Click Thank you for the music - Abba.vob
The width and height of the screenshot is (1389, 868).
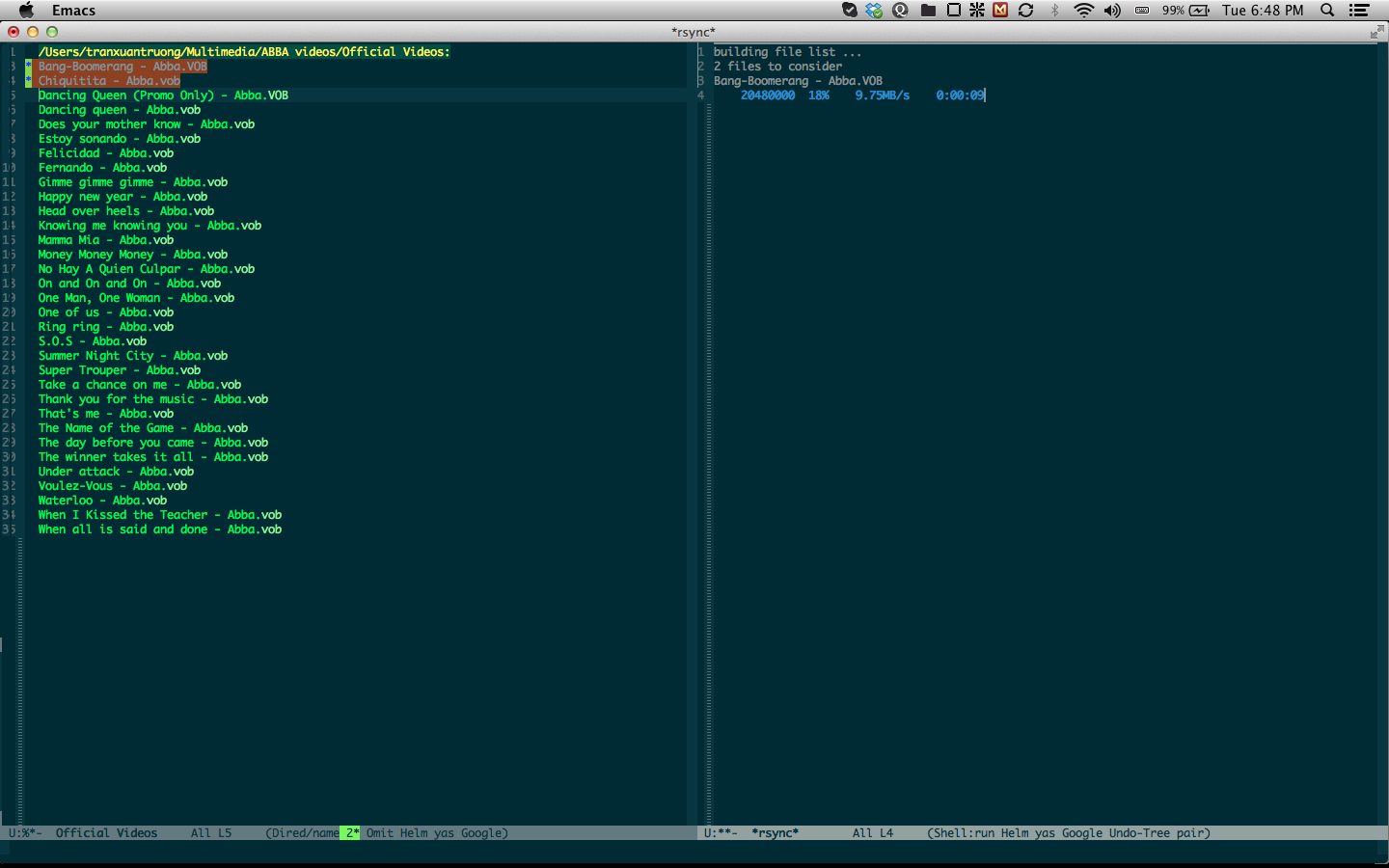coord(153,399)
